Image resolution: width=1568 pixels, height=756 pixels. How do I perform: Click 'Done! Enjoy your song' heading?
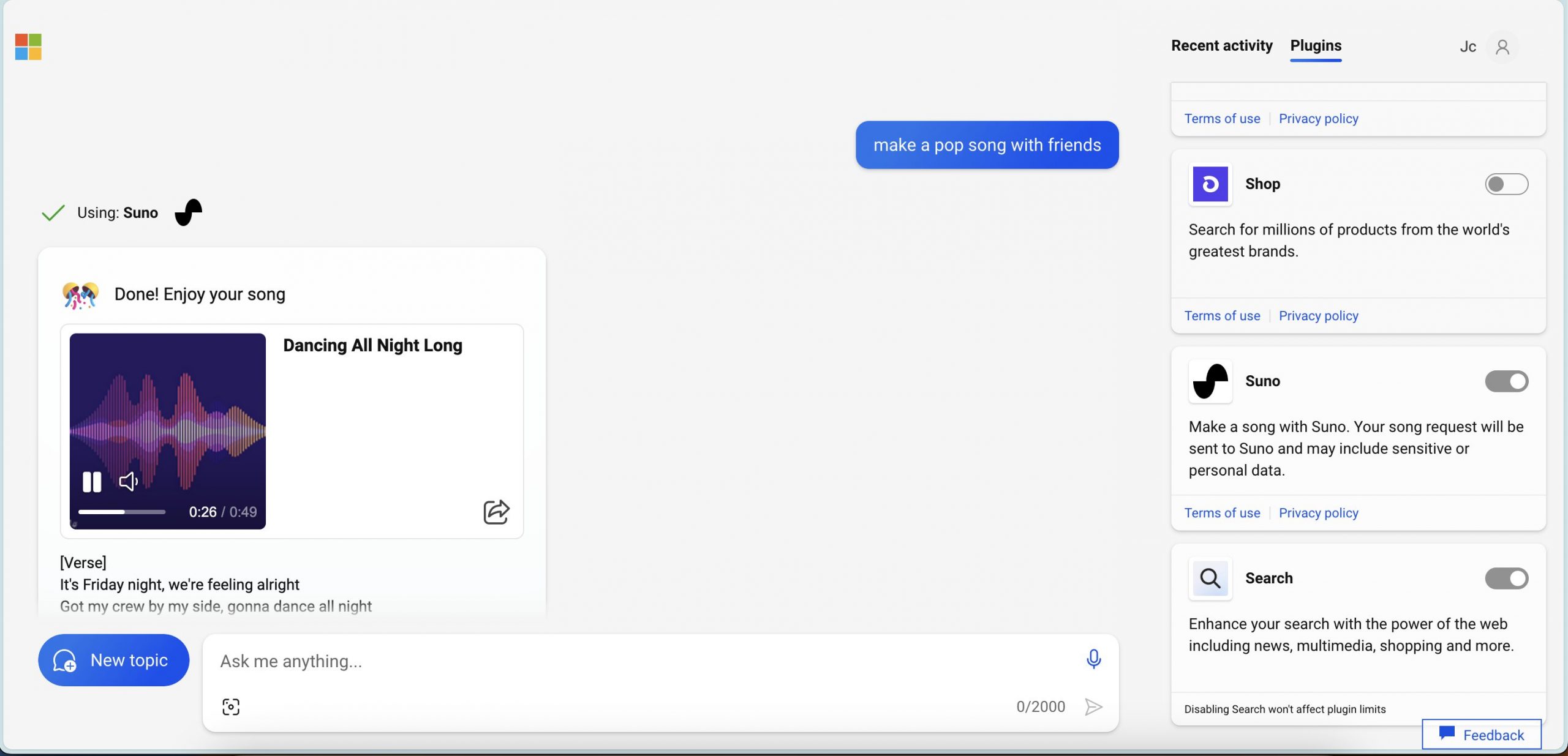pos(200,294)
